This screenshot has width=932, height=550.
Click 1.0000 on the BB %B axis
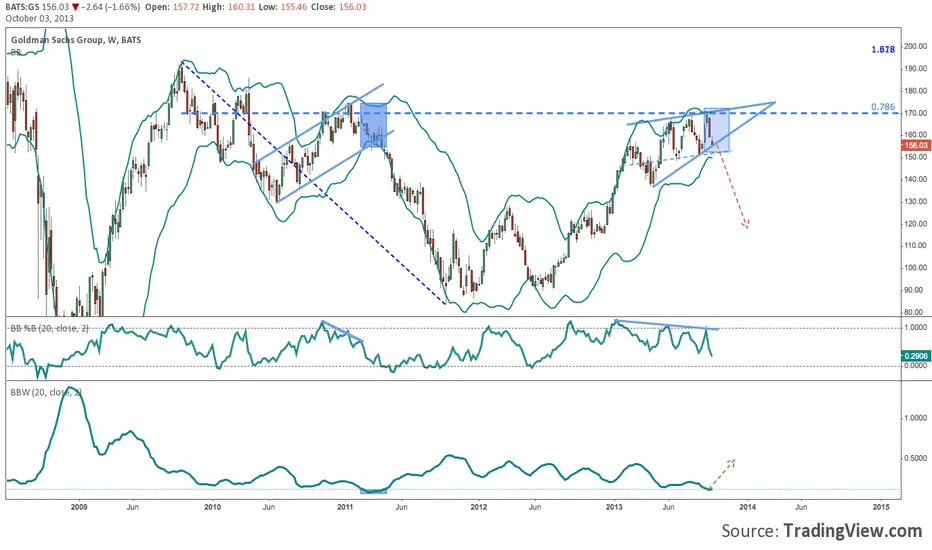point(915,328)
